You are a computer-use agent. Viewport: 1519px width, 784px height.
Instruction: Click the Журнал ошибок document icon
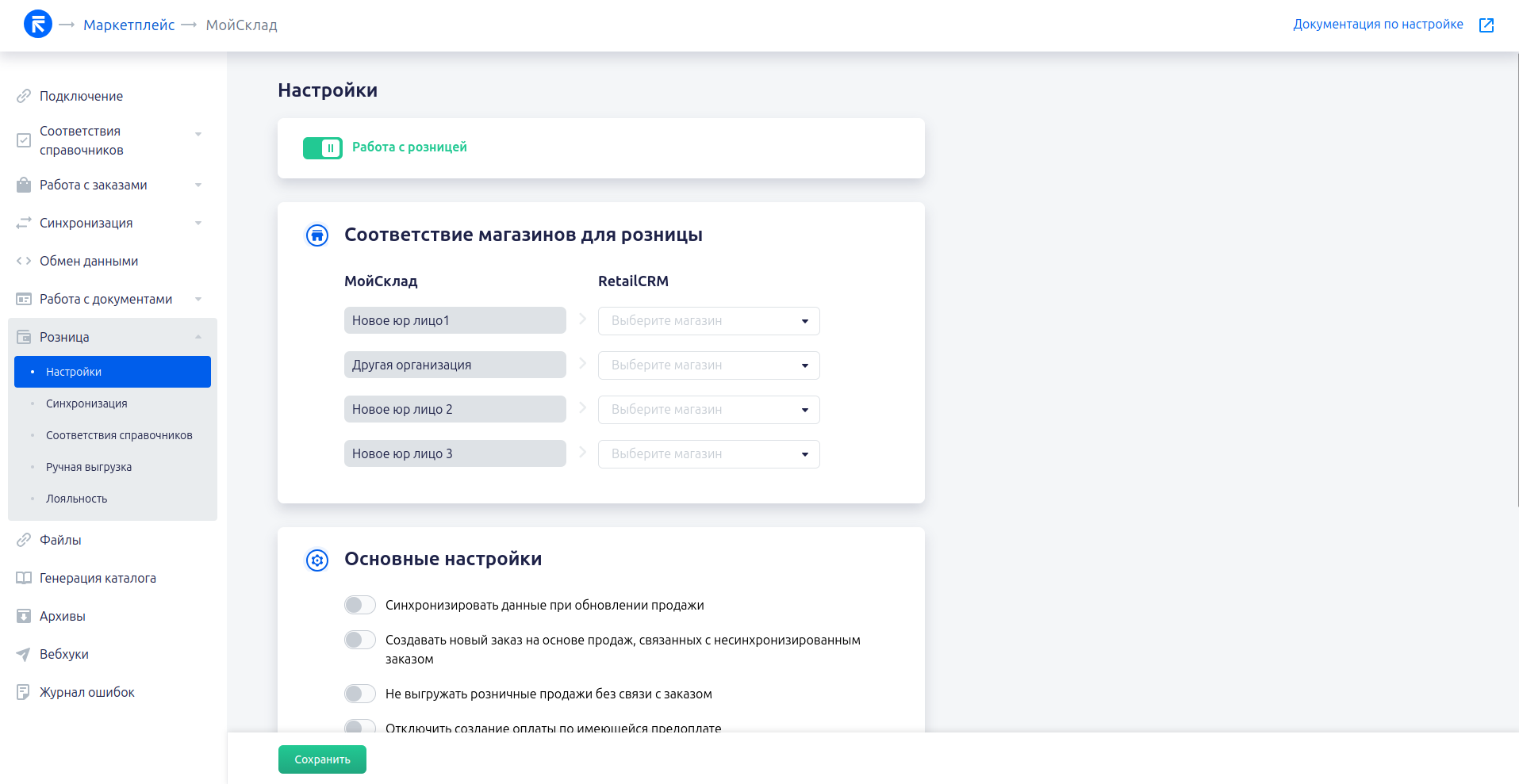pyautogui.click(x=24, y=692)
